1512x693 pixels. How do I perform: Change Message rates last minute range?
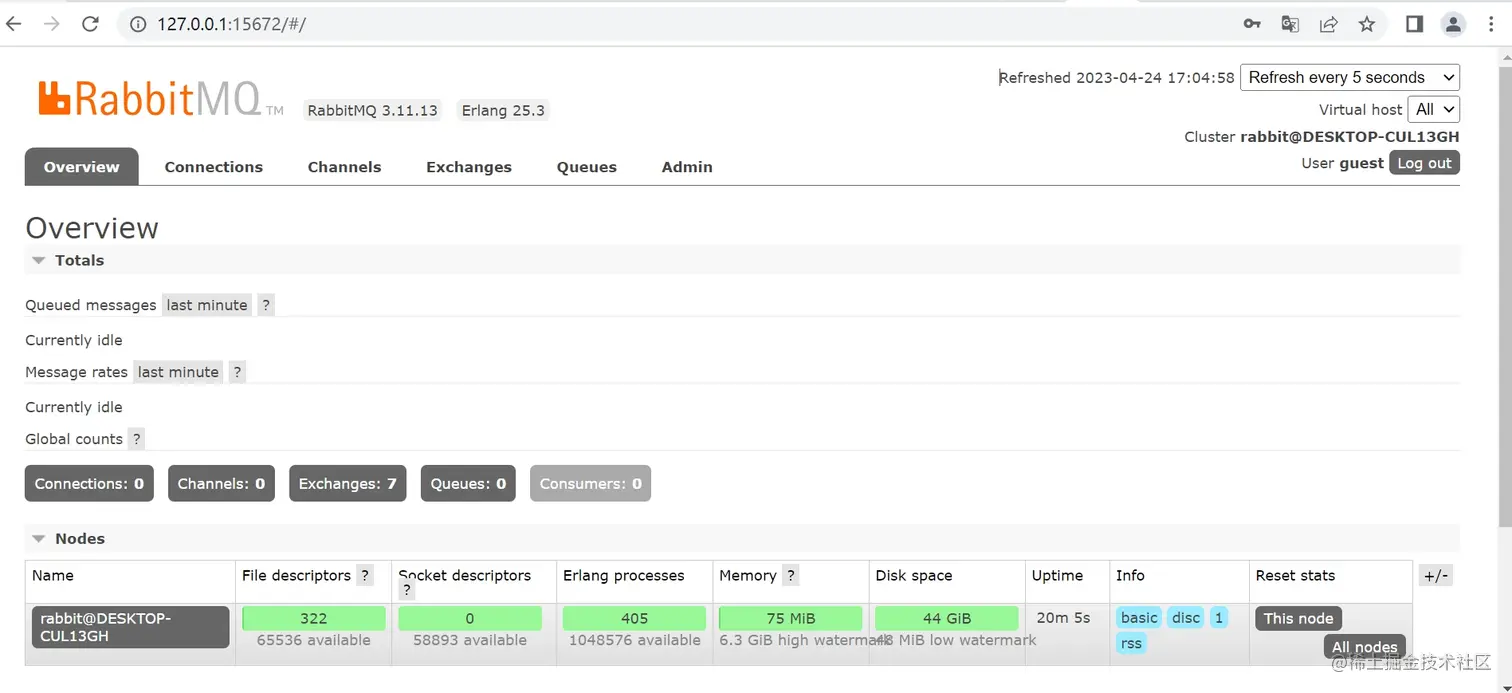point(178,372)
